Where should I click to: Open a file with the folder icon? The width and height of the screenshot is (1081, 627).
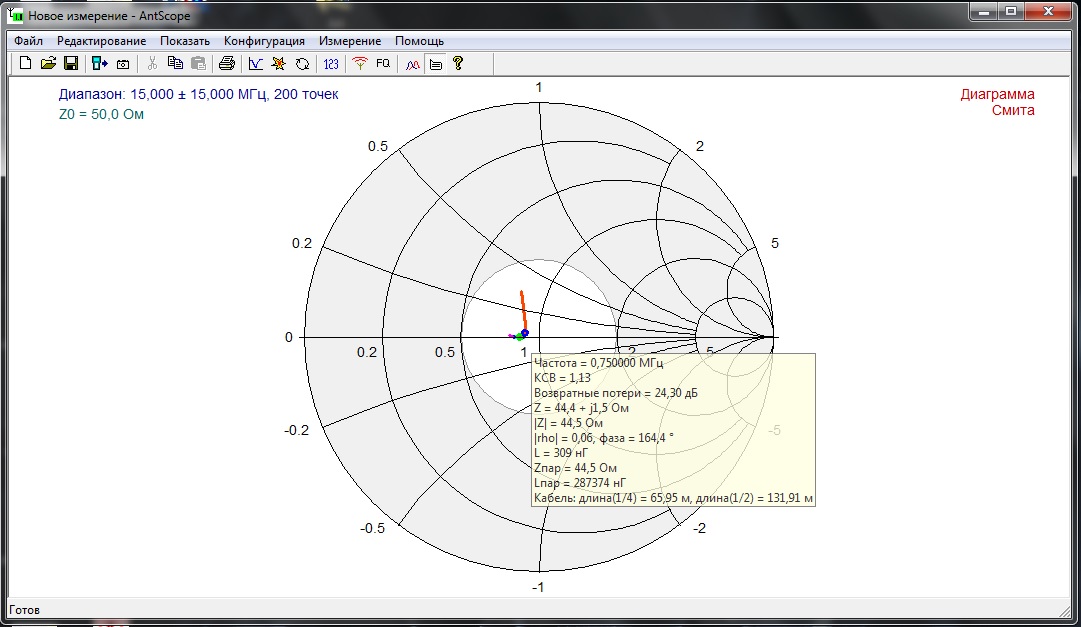pyautogui.click(x=48, y=64)
